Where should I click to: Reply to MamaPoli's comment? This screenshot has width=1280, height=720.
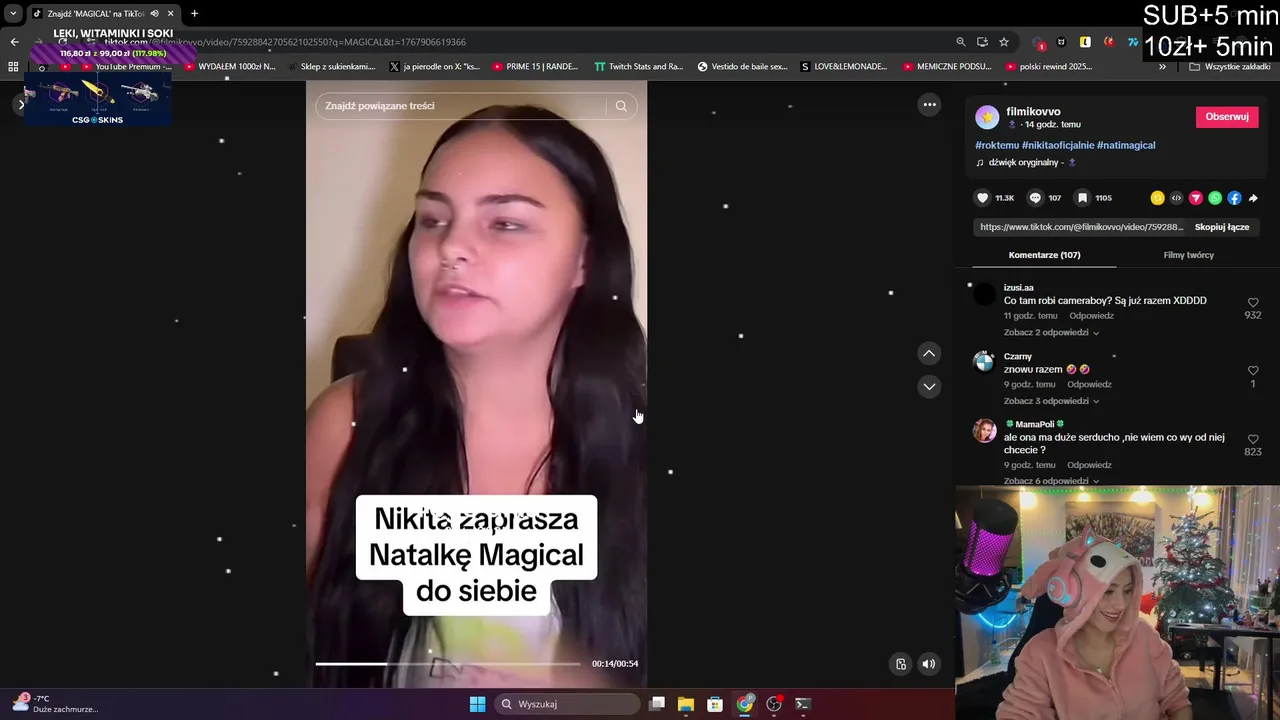tap(1089, 466)
